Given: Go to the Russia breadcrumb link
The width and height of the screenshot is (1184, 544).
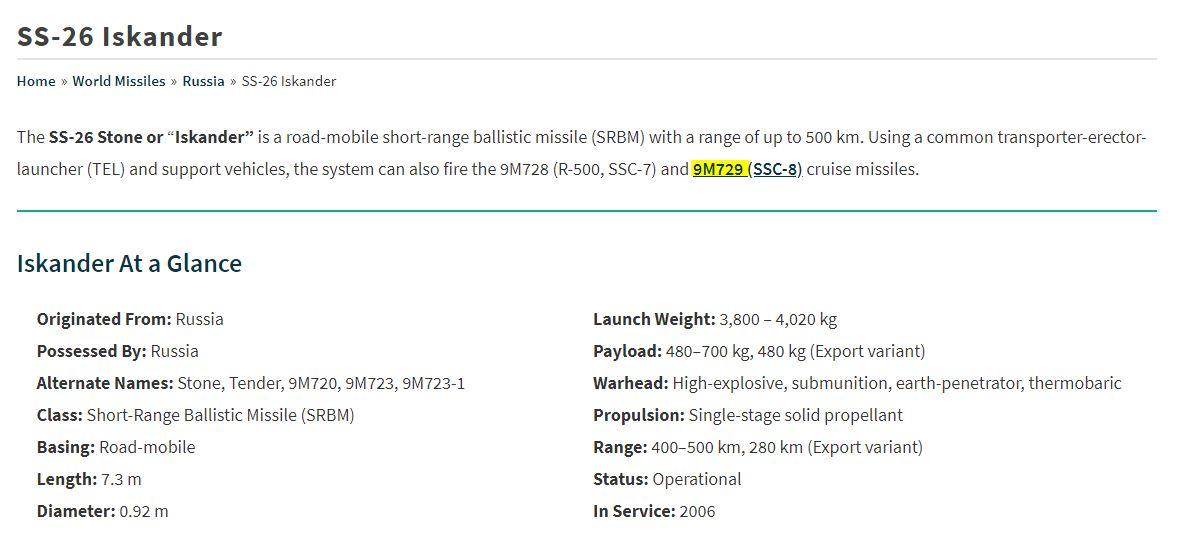Looking at the screenshot, I should coord(203,81).
